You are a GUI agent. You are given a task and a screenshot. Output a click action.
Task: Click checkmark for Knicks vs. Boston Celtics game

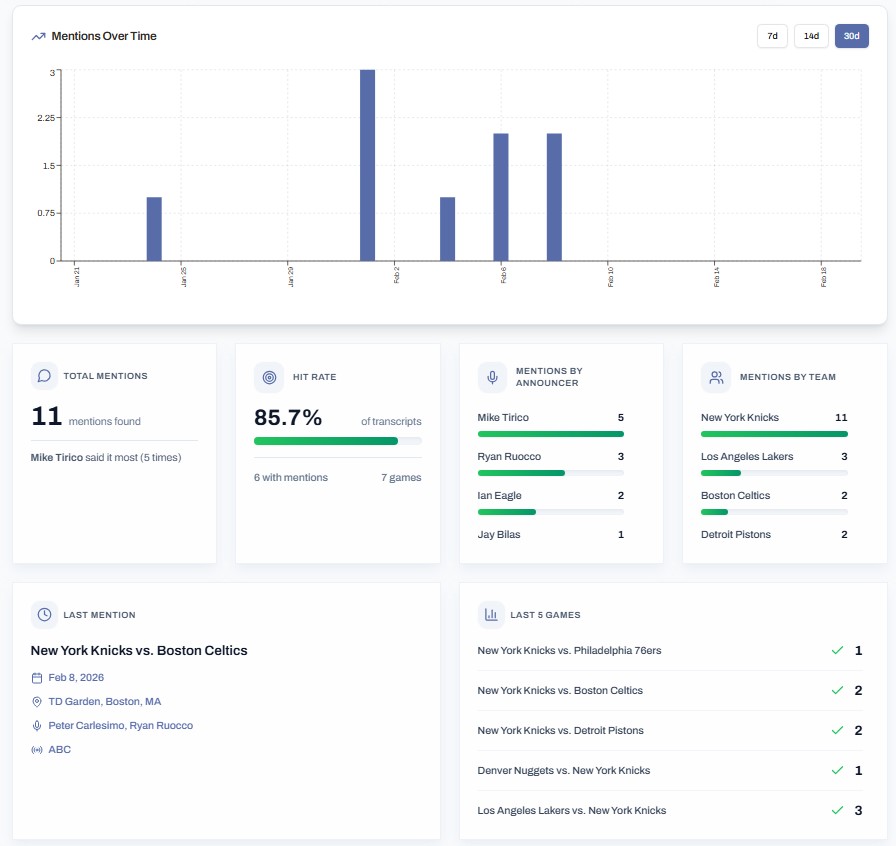click(837, 691)
